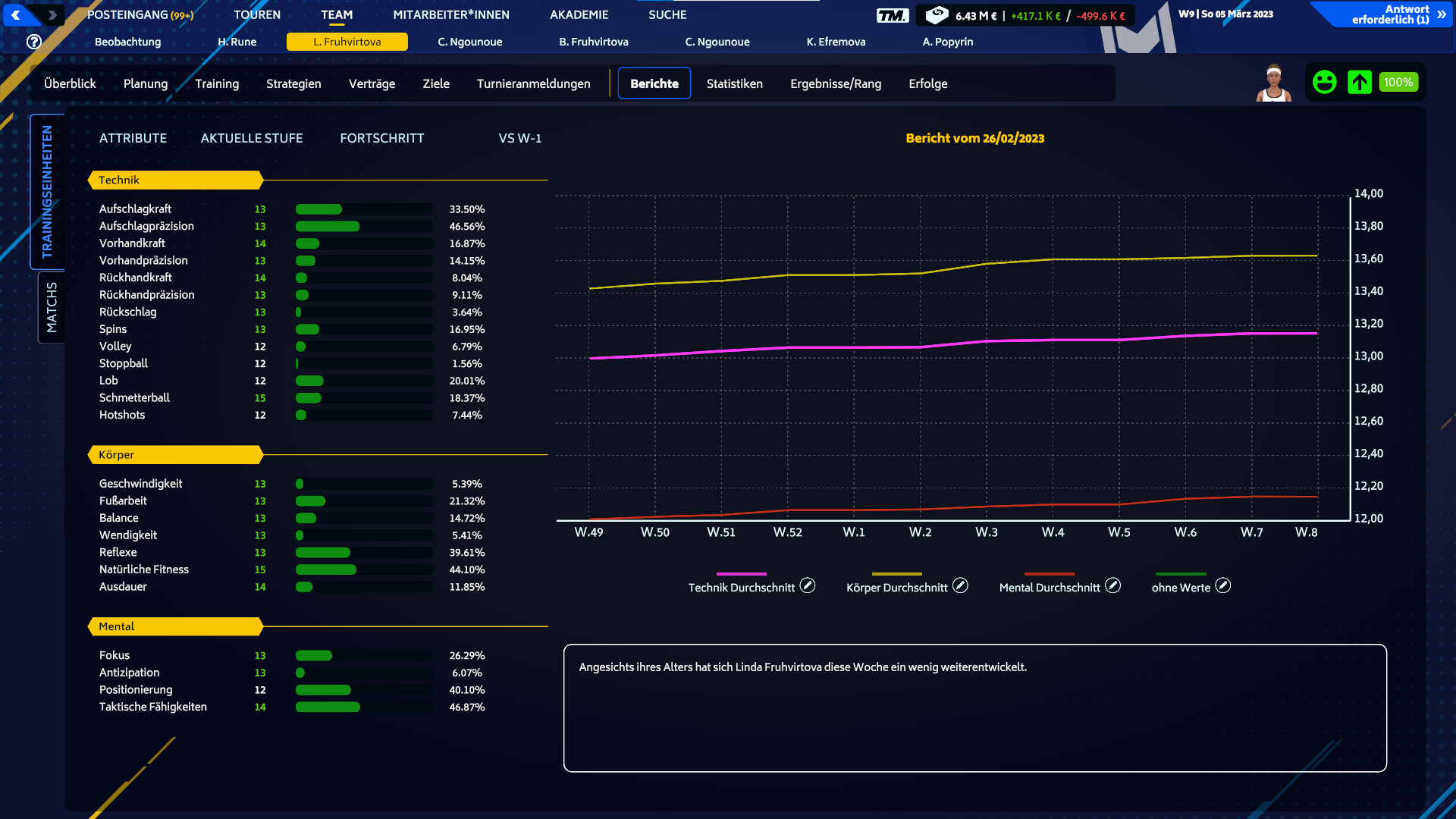Click the forward navigation arrow
The height and width of the screenshot is (819, 1456).
point(52,14)
